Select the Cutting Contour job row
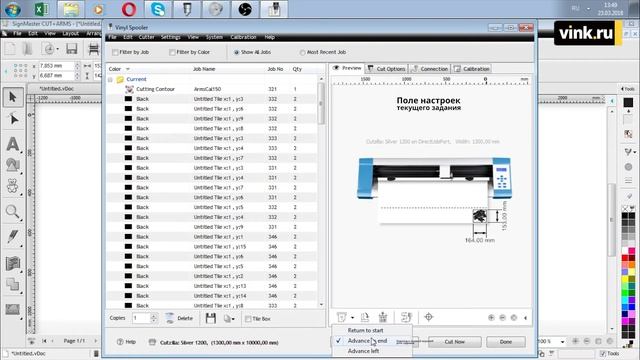Viewport: 640px width, 360px height. (x=212, y=89)
